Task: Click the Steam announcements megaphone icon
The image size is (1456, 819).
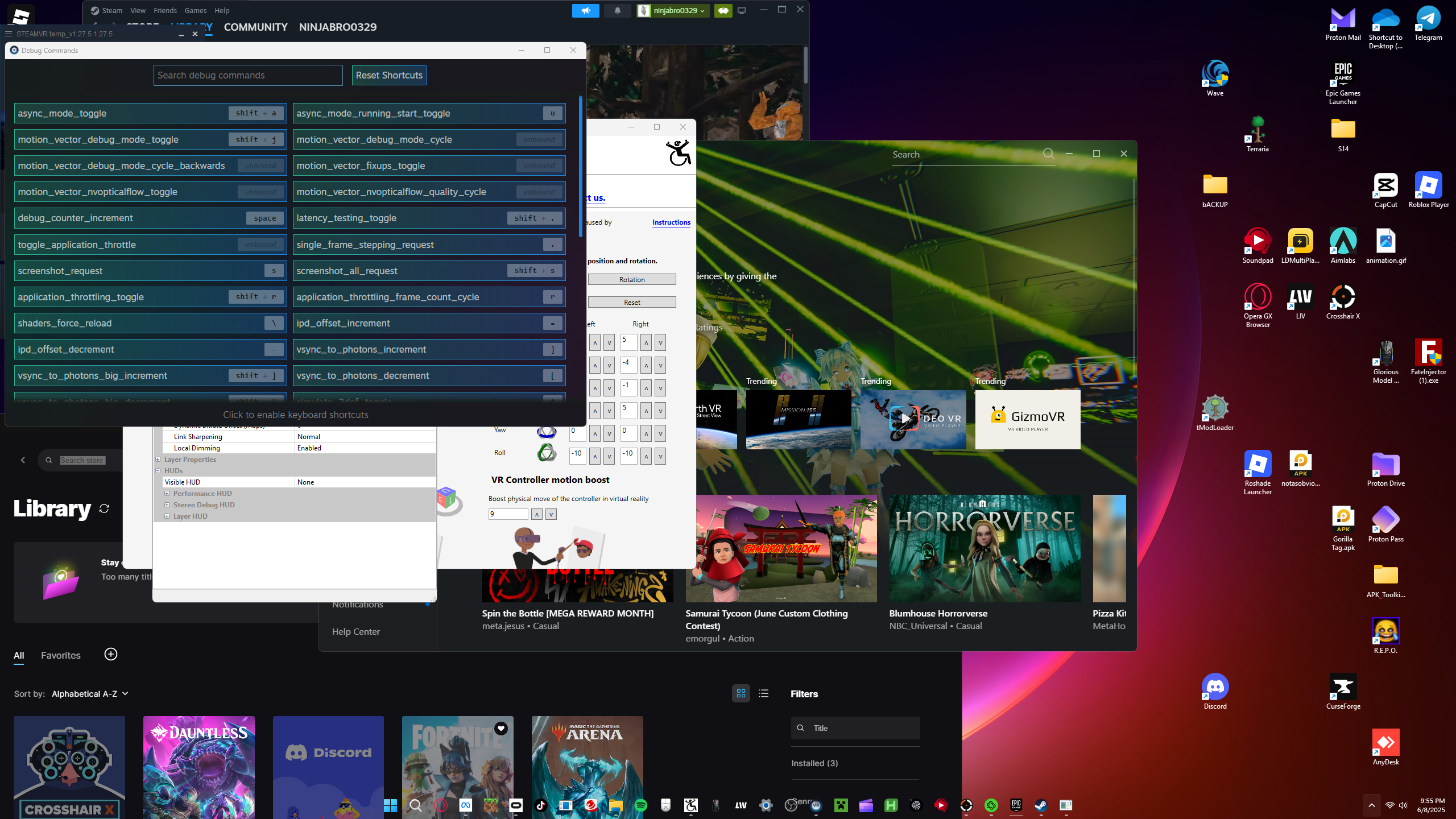Action: pyautogui.click(x=585, y=10)
